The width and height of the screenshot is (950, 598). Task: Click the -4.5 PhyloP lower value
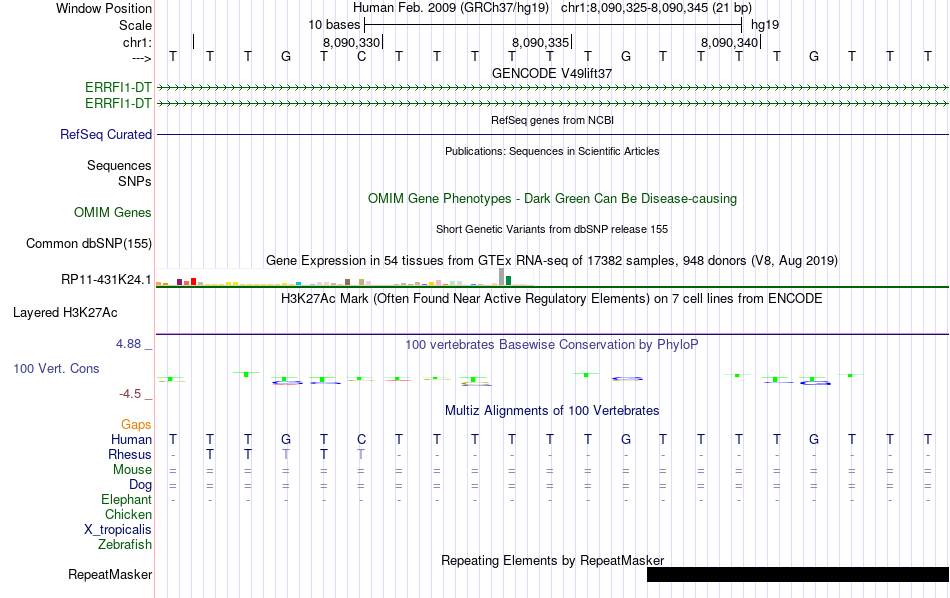130,394
